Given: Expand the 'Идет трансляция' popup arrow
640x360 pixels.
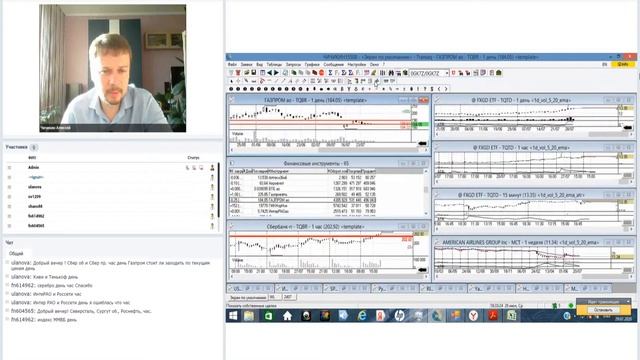Looking at the screenshot, I should [x=628, y=302].
